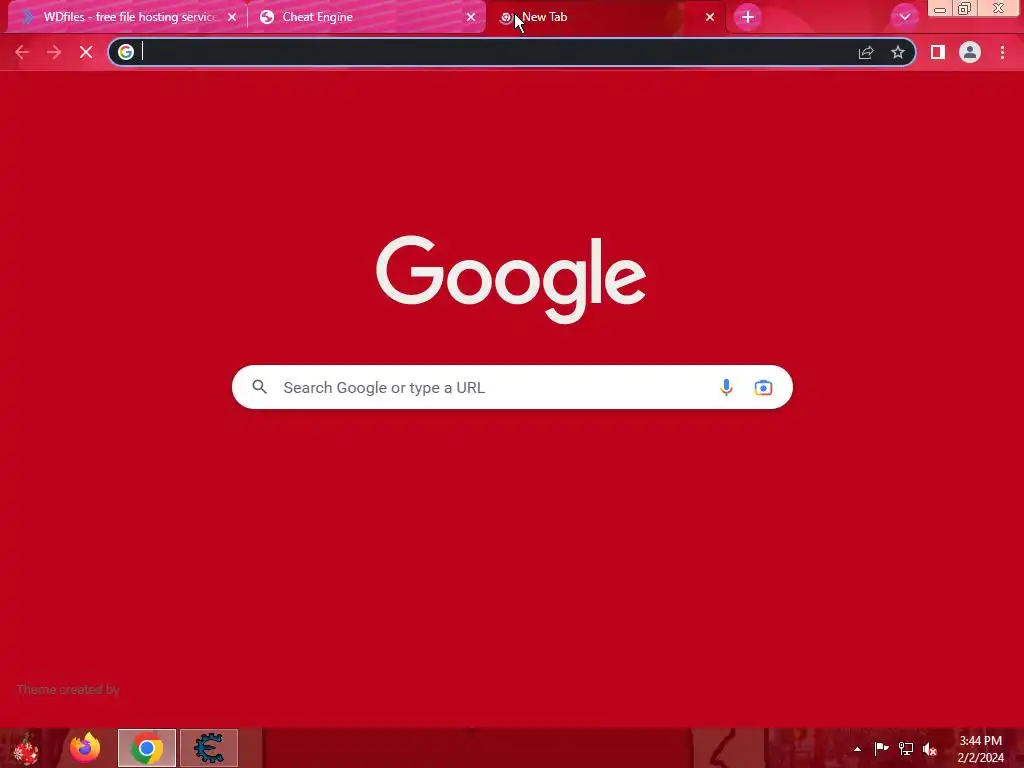Close the New Tab tab
The image size is (1024, 768).
pyautogui.click(x=710, y=18)
